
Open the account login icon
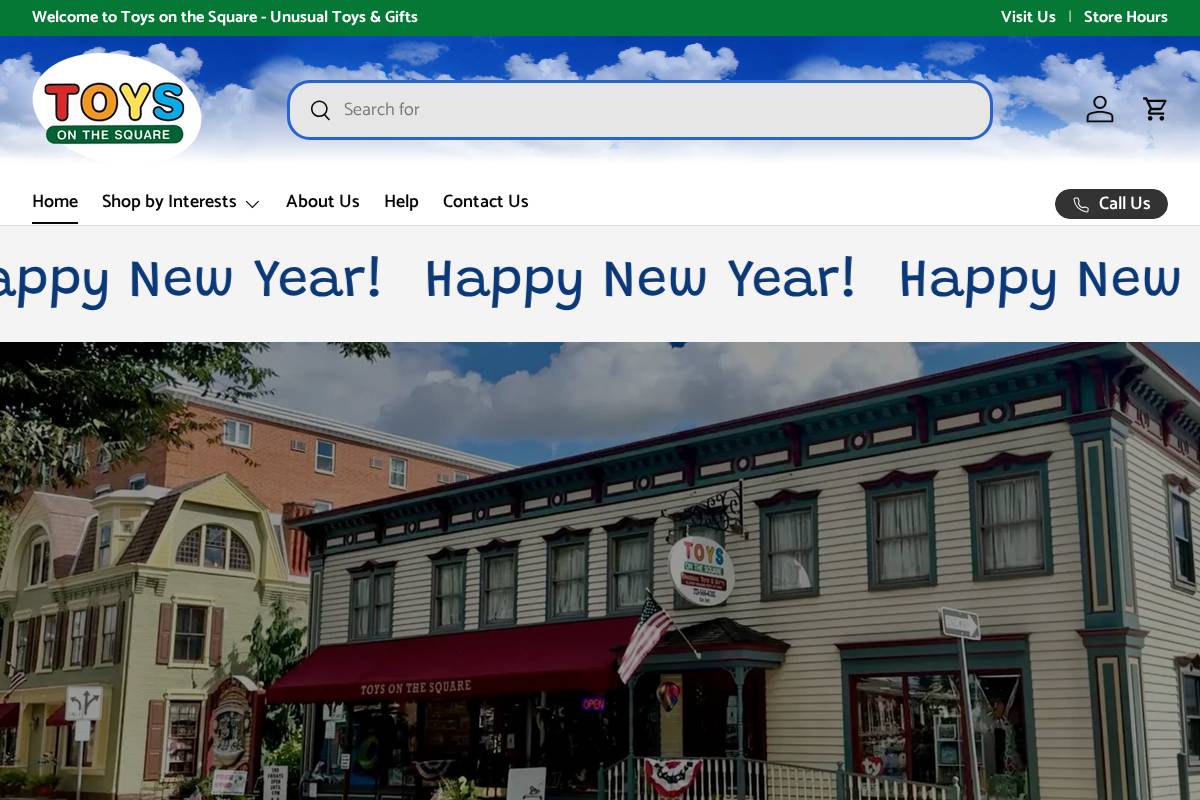(x=1100, y=109)
